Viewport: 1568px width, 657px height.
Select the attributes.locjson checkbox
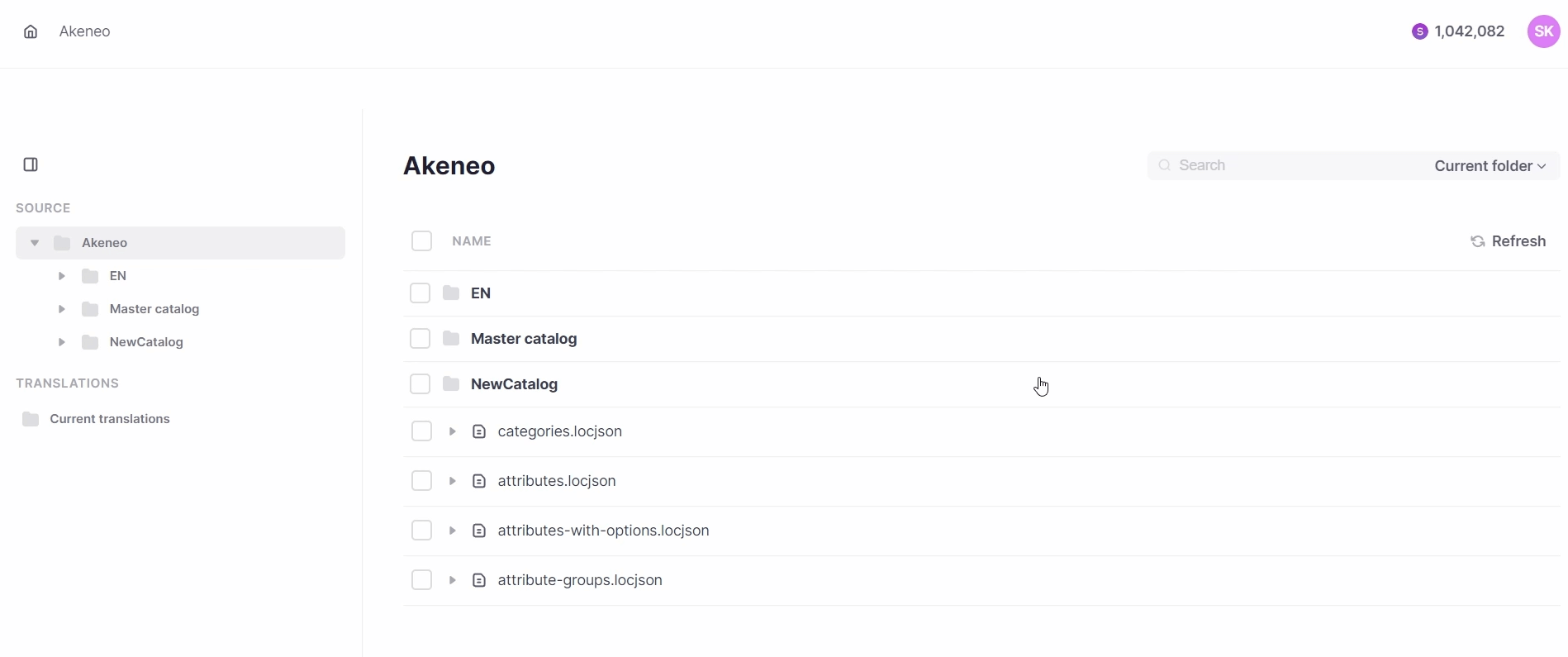[421, 481]
